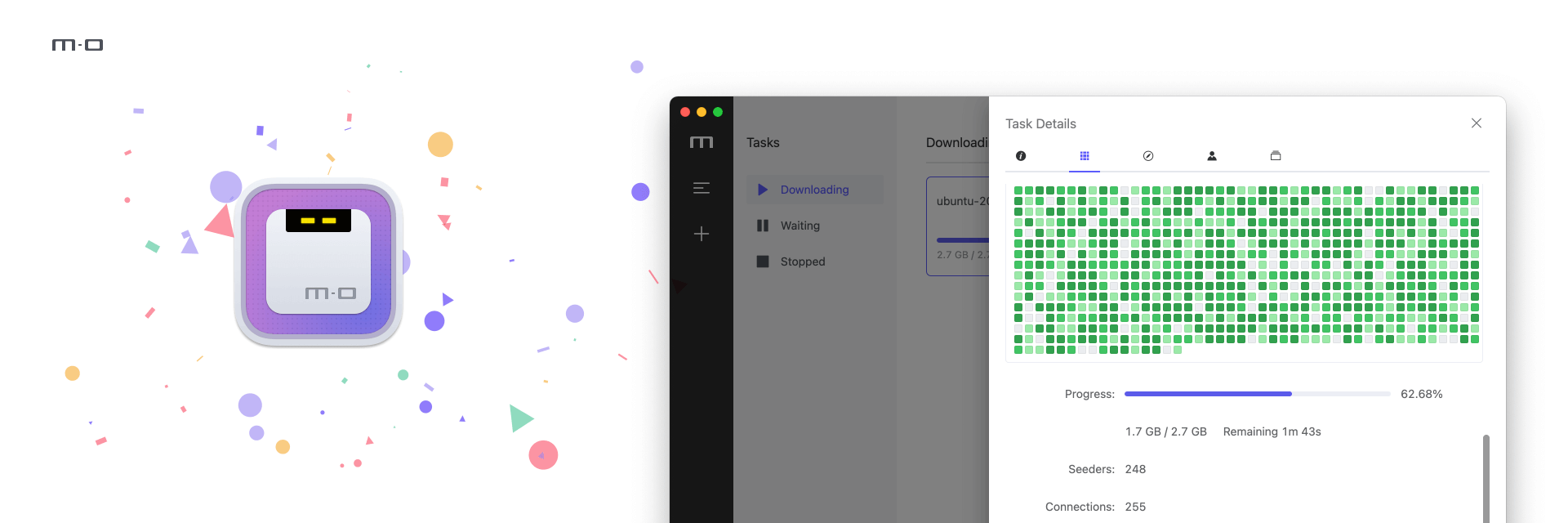Click the Task Details vertical scrollbar
Image resolution: width=1568 pixels, height=523 pixels.
(1486, 479)
